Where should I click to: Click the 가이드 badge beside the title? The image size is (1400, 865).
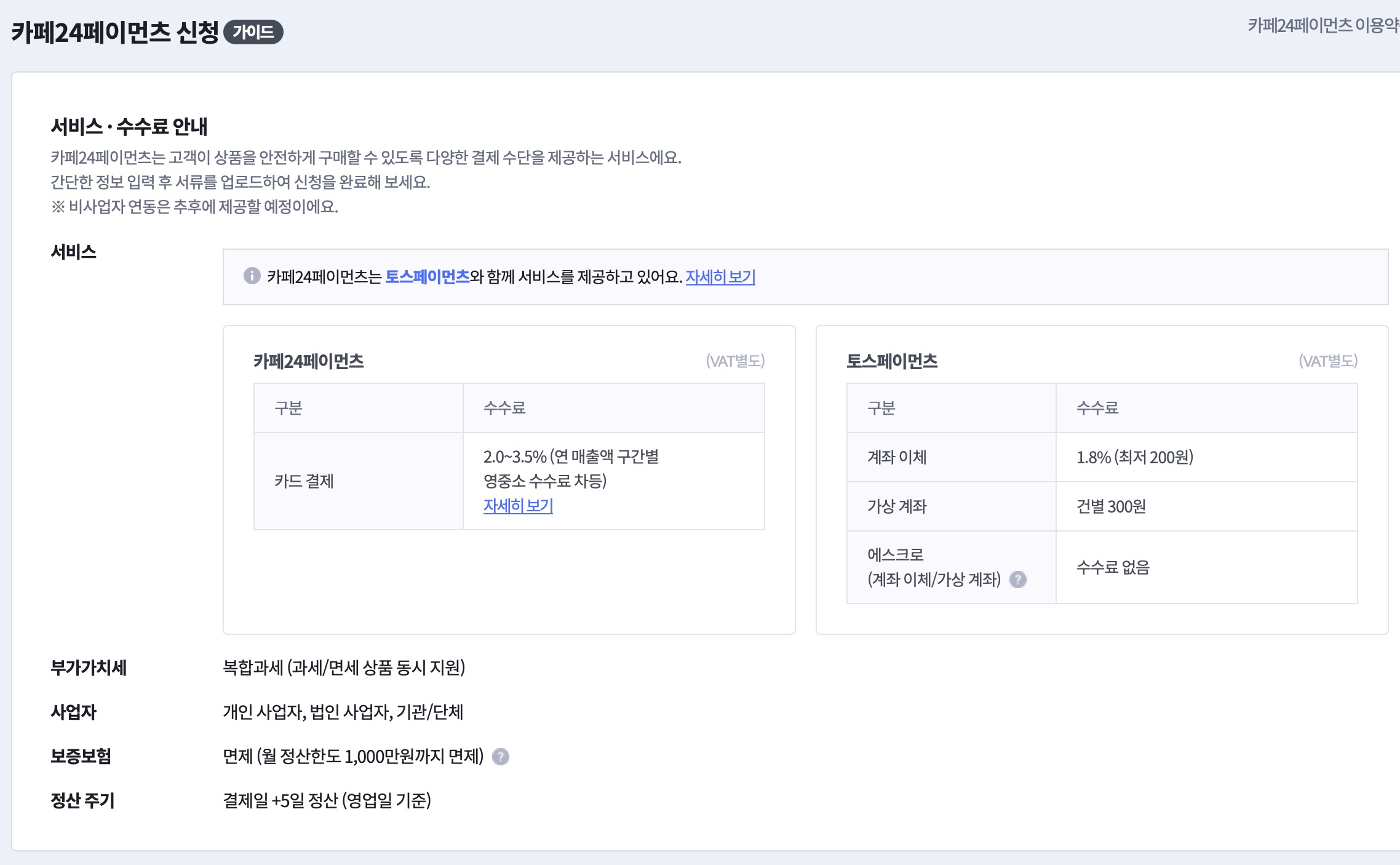click(253, 32)
